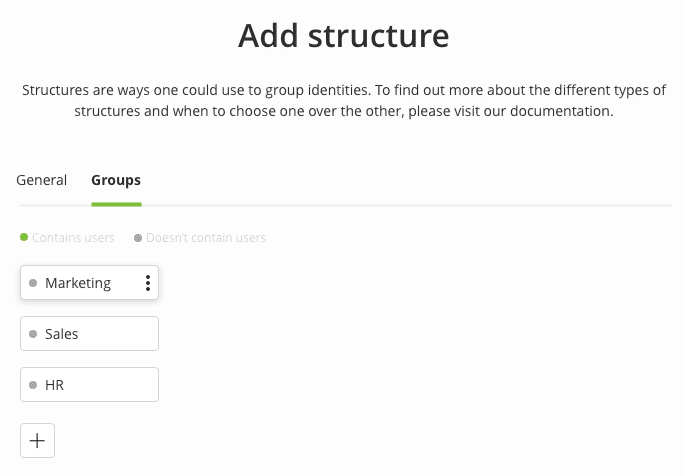Click the structures description paragraph's first line
The image size is (682, 476).
(343, 90)
